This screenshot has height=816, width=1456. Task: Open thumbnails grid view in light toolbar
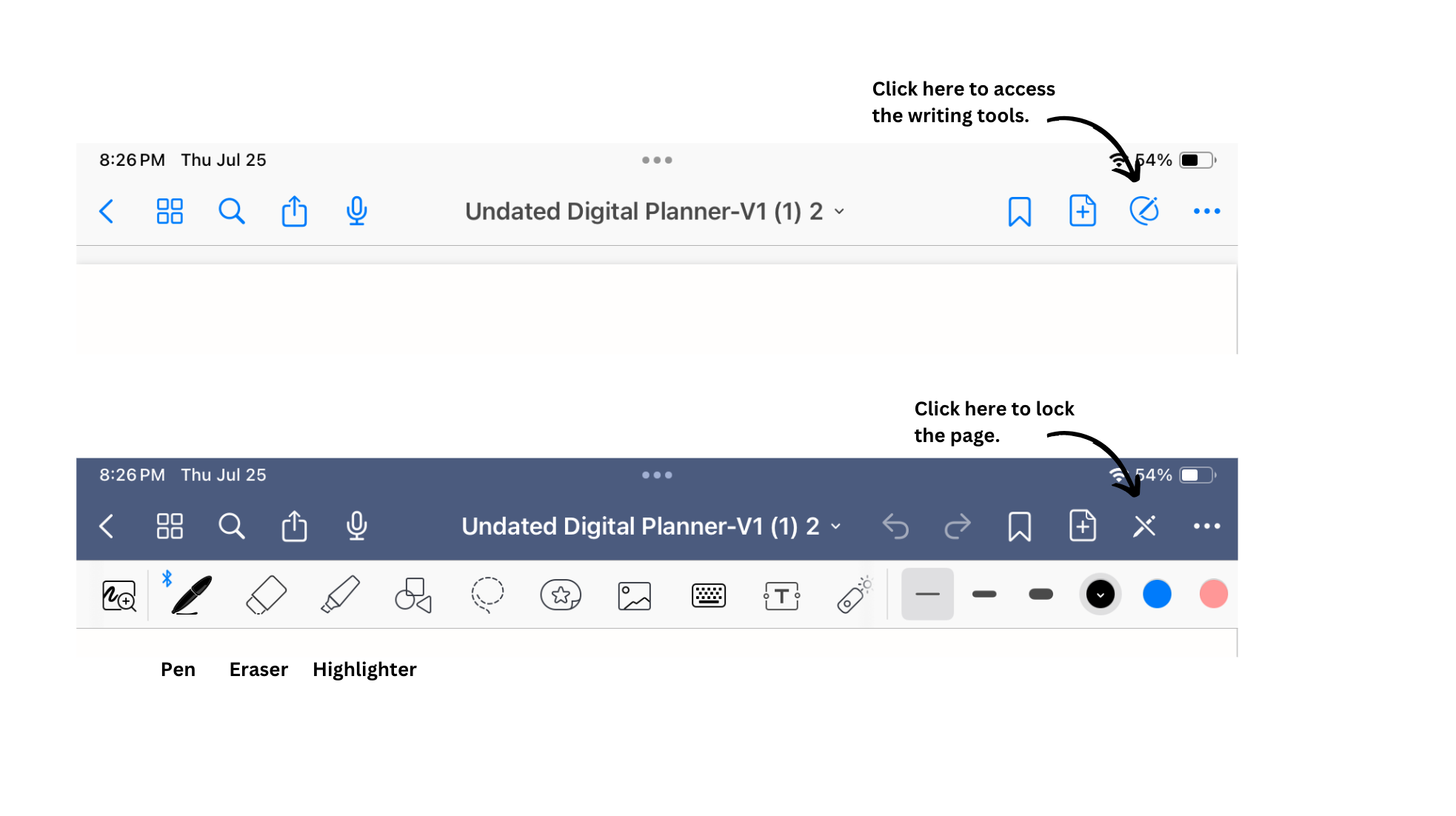tap(170, 212)
